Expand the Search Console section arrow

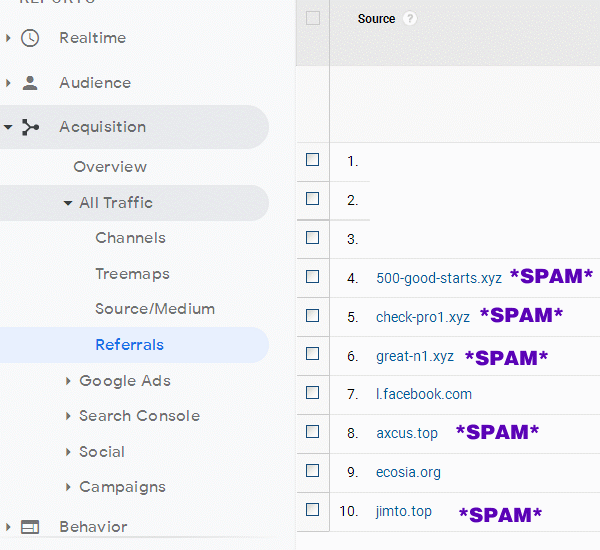68,416
